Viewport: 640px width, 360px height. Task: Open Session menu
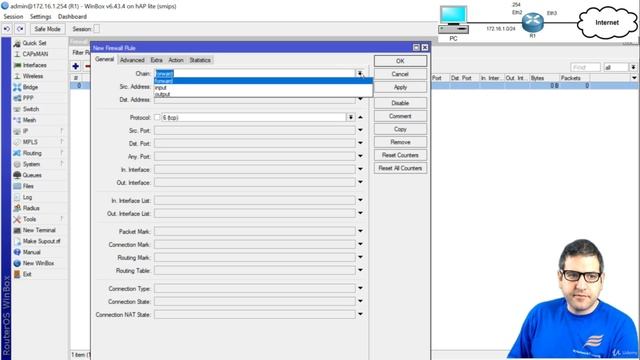tap(13, 17)
